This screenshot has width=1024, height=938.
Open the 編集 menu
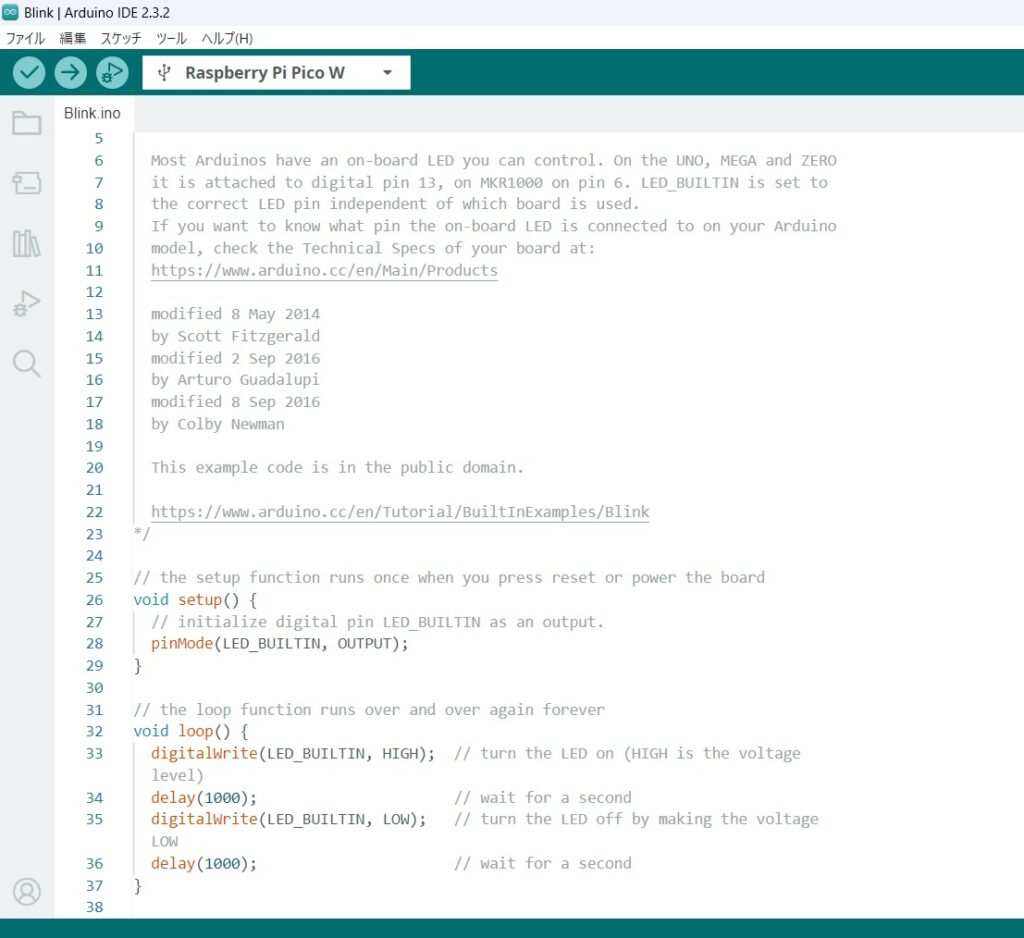coord(73,39)
